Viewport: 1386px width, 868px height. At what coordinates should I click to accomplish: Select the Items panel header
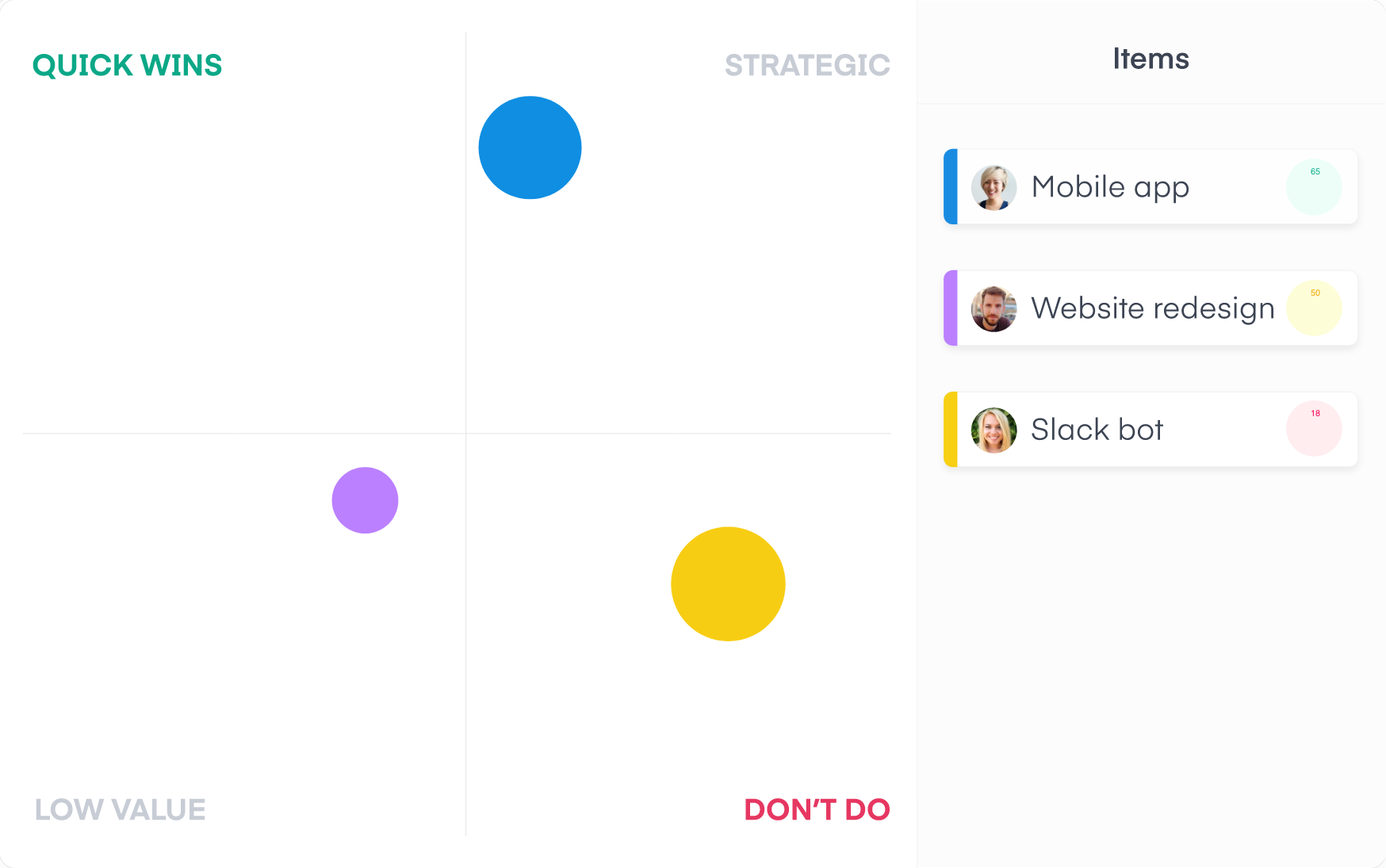pos(1151,59)
